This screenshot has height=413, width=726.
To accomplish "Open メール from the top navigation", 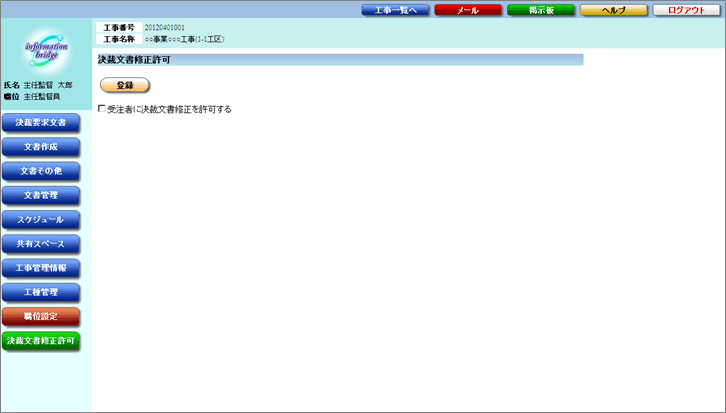I will (467, 10).
